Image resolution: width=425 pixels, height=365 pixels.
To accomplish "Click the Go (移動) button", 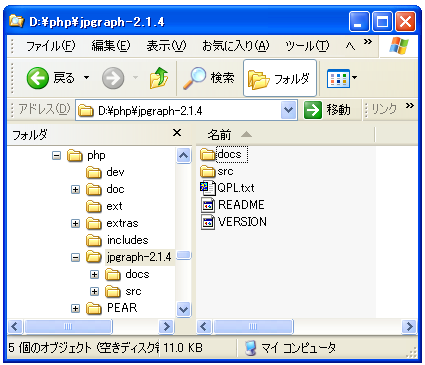I will click(x=327, y=110).
